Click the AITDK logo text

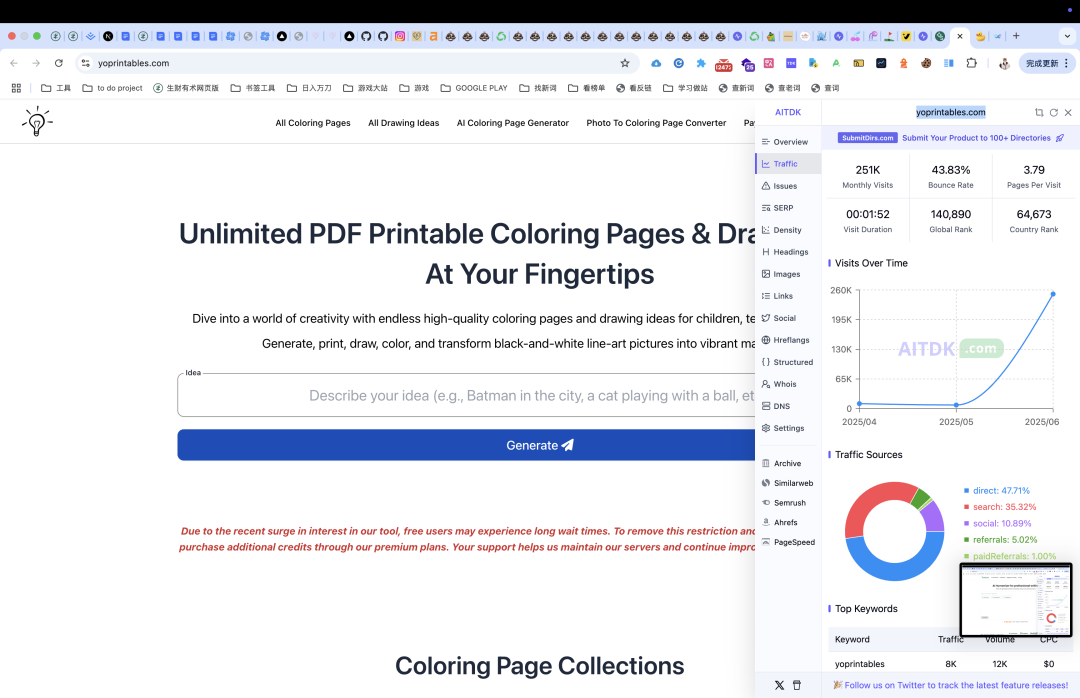pos(788,112)
